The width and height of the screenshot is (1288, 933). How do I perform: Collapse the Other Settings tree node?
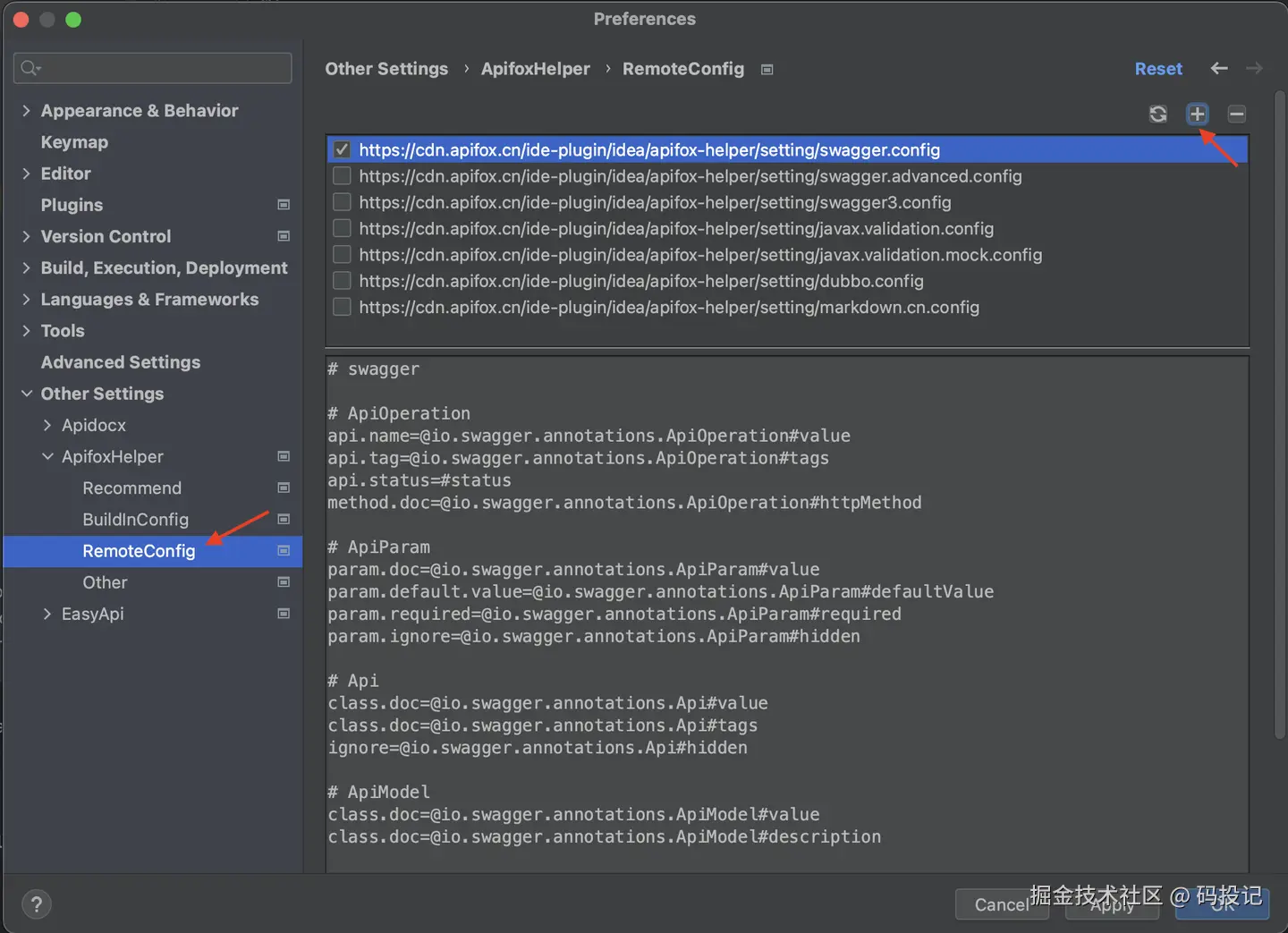26,394
